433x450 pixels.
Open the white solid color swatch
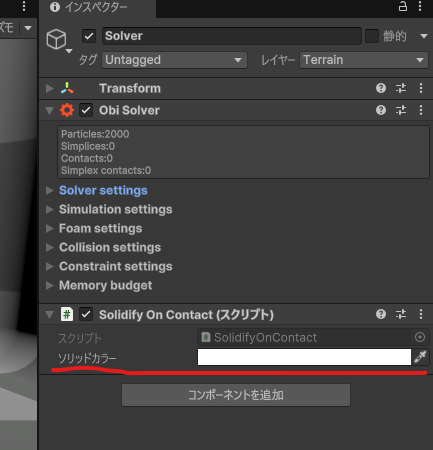304,357
